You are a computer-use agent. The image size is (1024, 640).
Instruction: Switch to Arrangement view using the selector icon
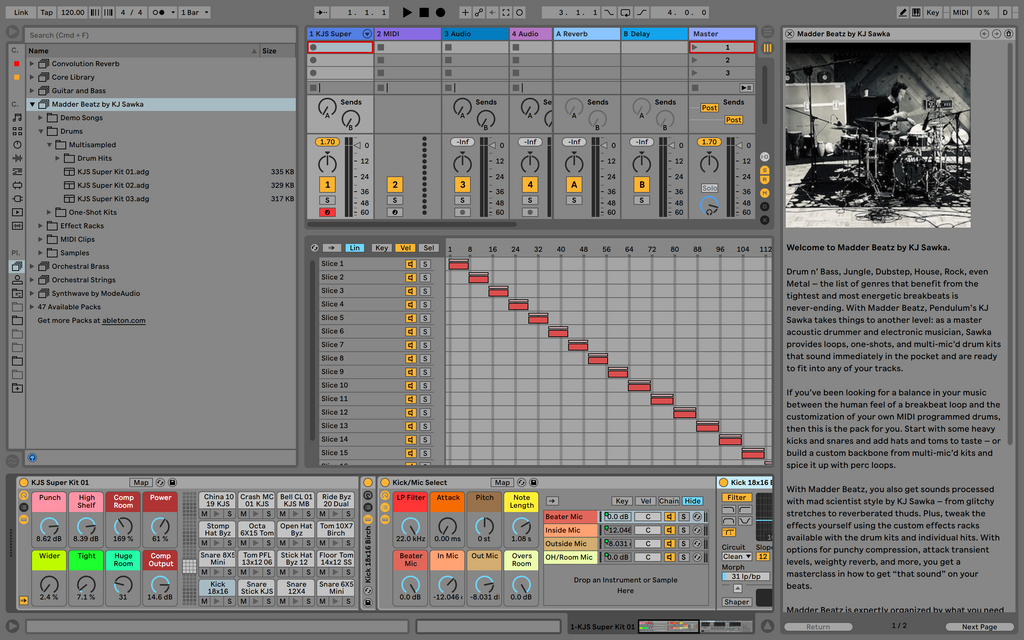click(767, 31)
